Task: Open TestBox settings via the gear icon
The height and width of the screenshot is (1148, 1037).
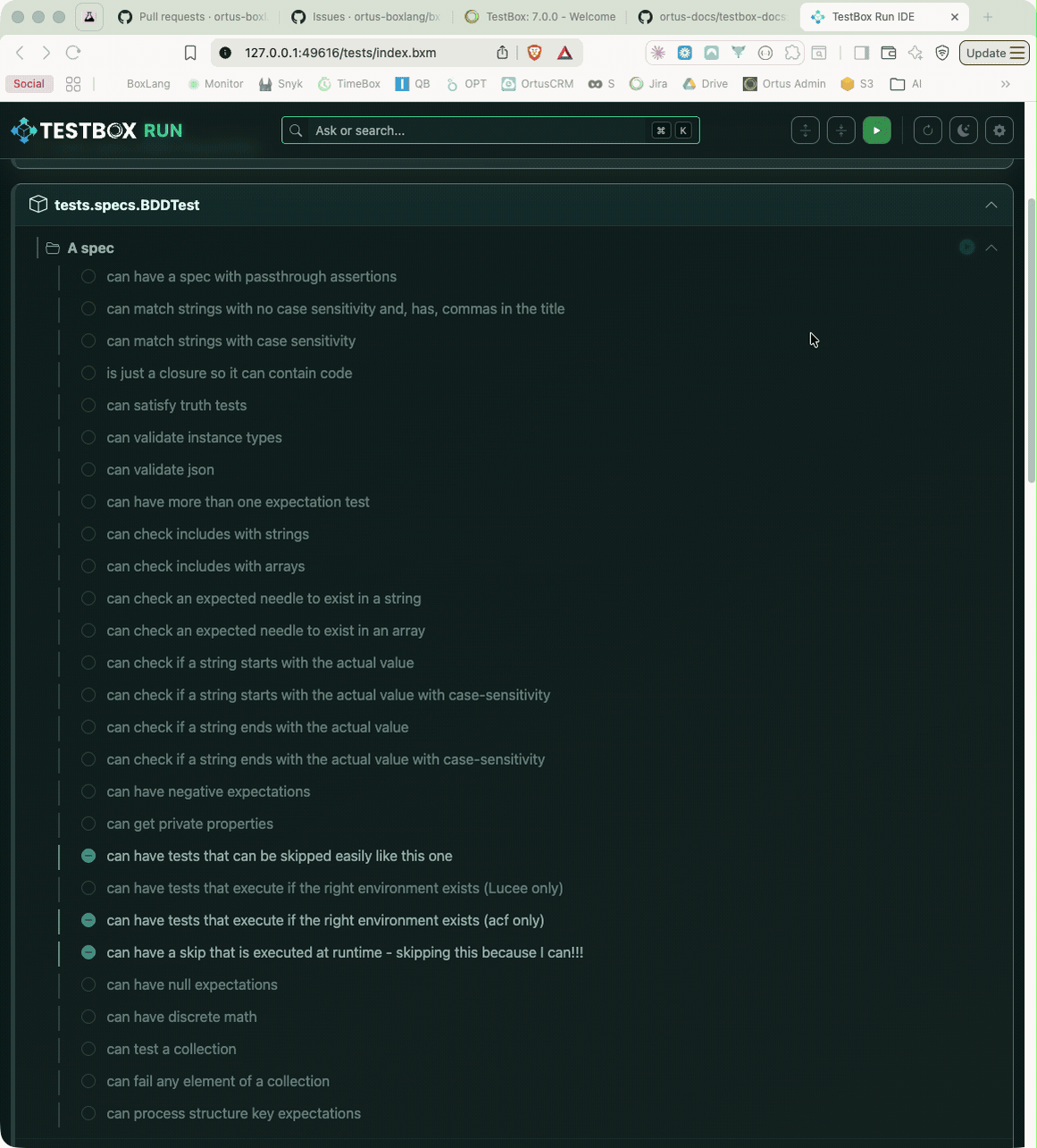Action: (999, 130)
